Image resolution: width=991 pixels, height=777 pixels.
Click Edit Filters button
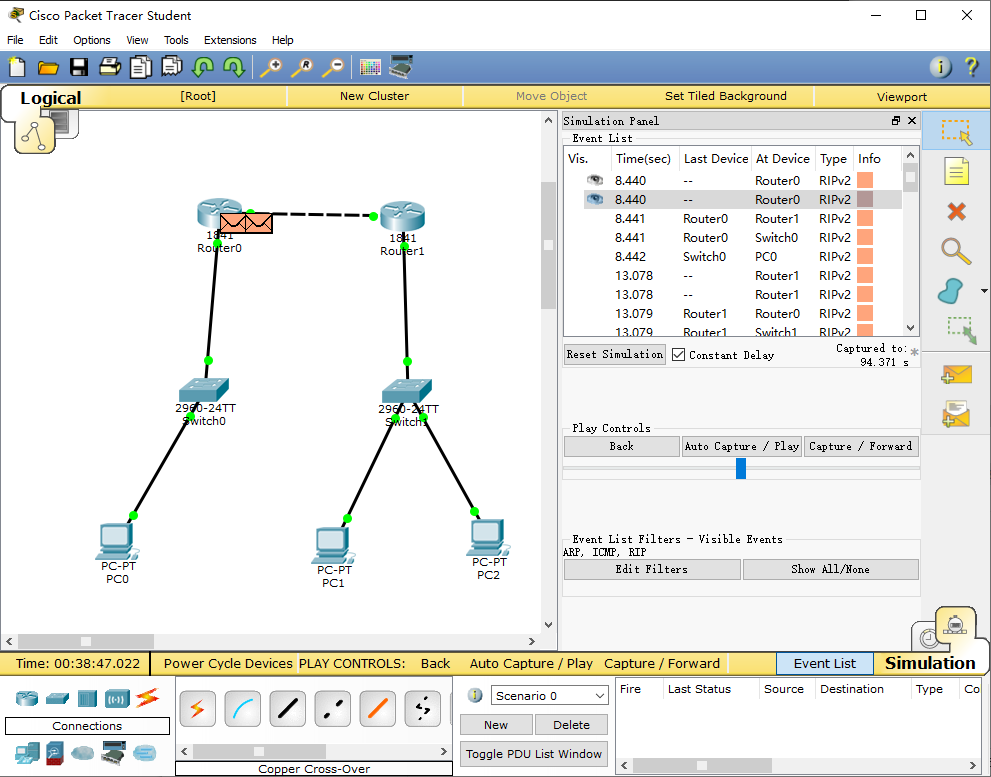click(652, 569)
